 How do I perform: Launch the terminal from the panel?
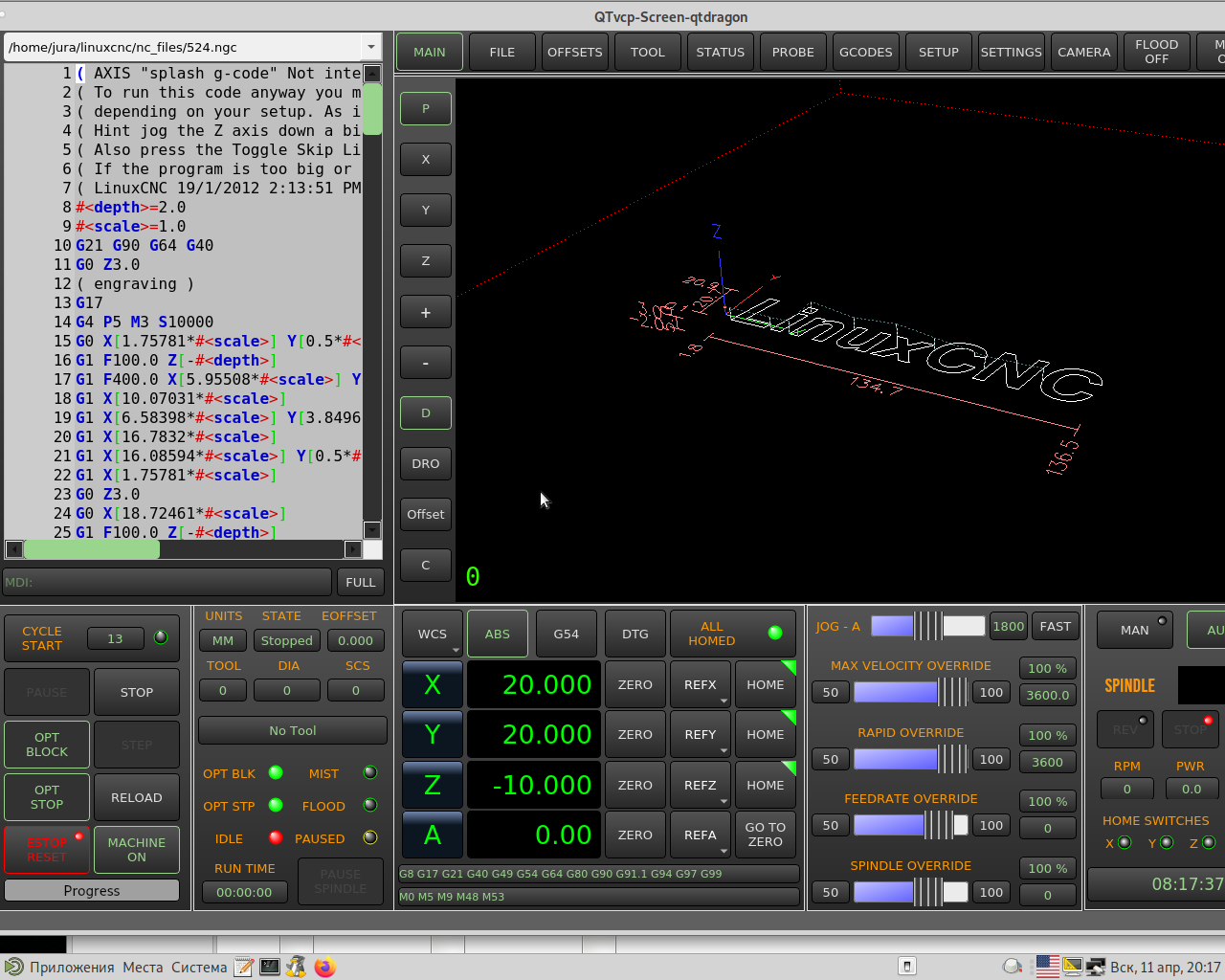[270, 967]
